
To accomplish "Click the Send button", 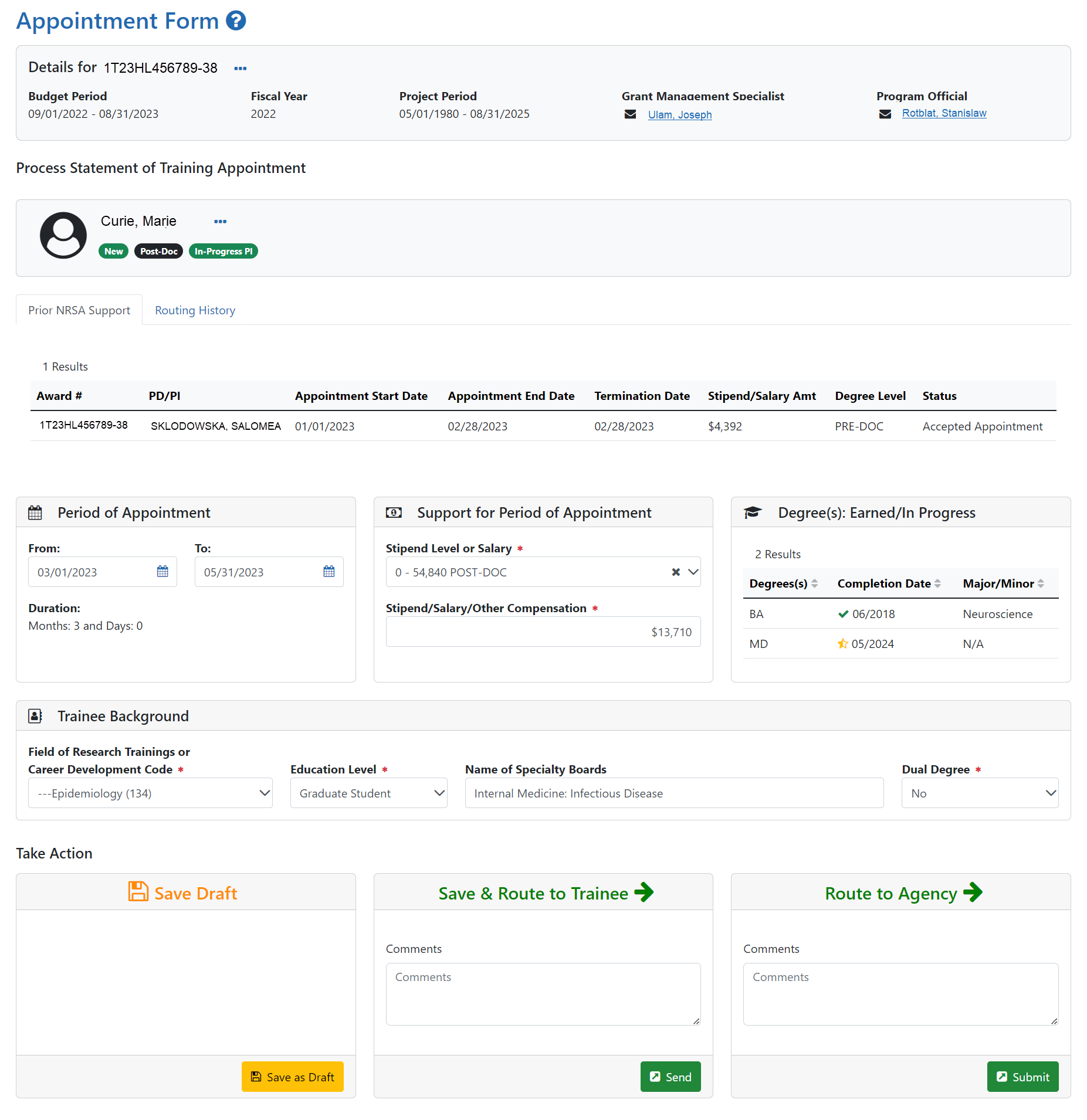I will pyautogui.click(x=671, y=1077).
